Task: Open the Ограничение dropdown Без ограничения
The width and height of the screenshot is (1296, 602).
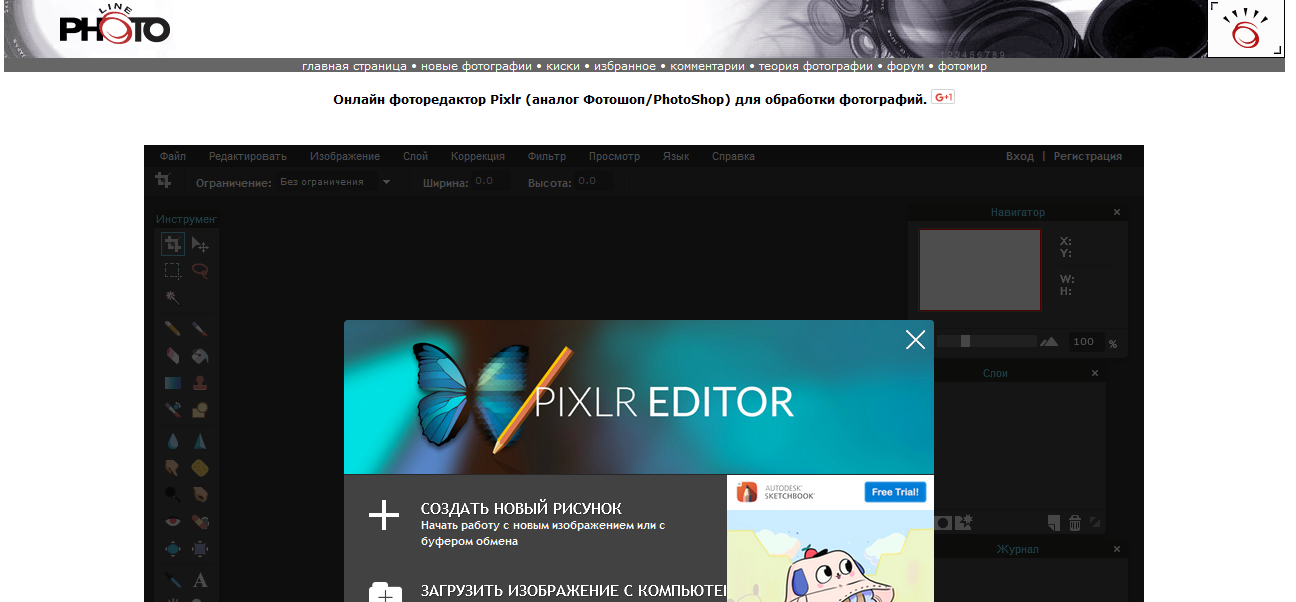Action: click(x=336, y=182)
